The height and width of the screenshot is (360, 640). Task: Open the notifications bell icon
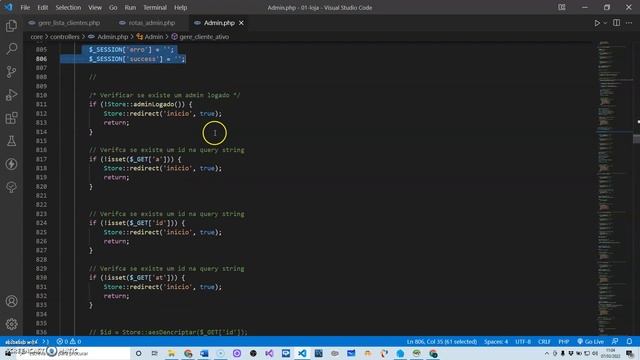pyautogui.click(x=629, y=342)
